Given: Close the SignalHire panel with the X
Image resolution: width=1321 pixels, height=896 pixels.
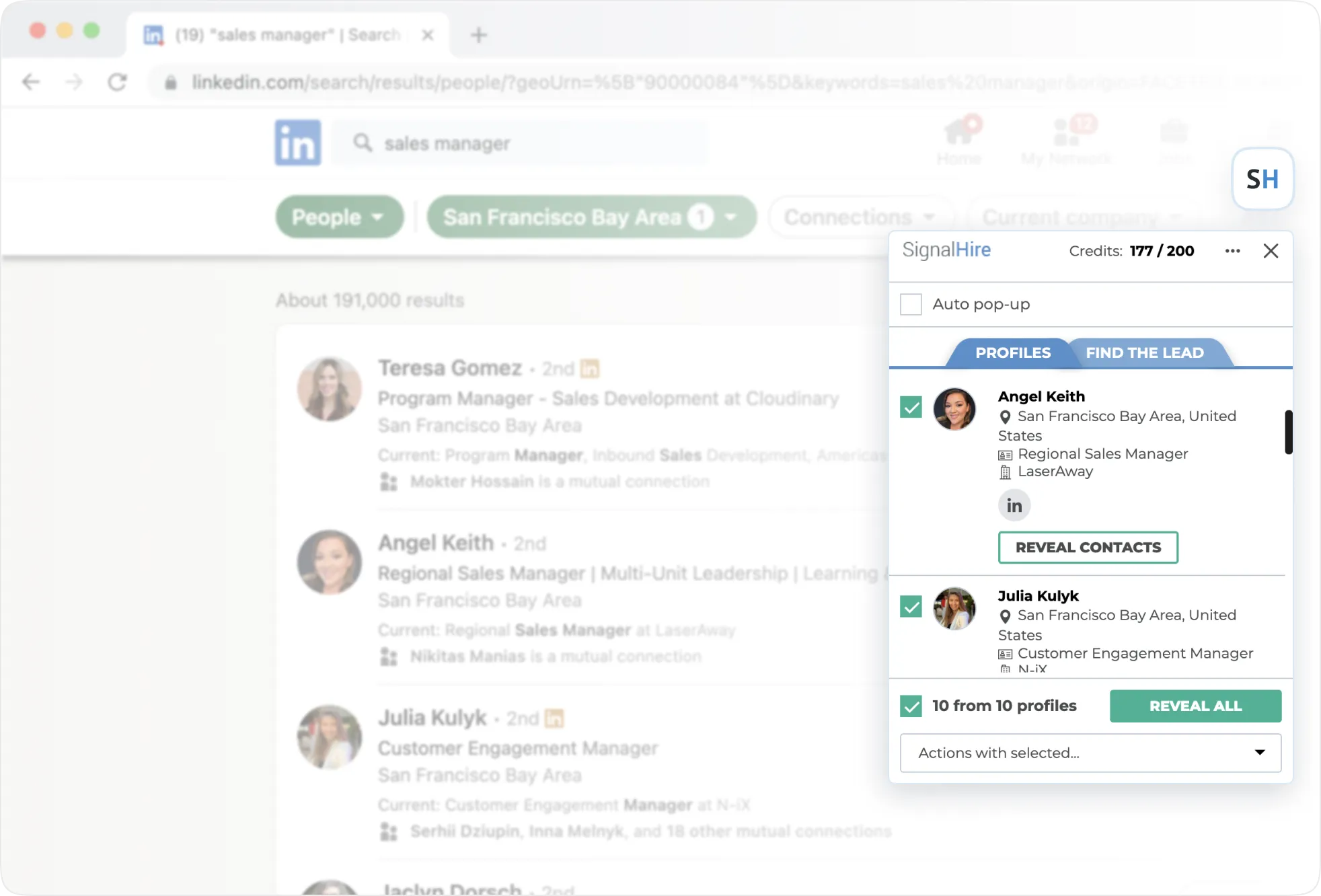Looking at the screenshot, I should [1271, 251].
